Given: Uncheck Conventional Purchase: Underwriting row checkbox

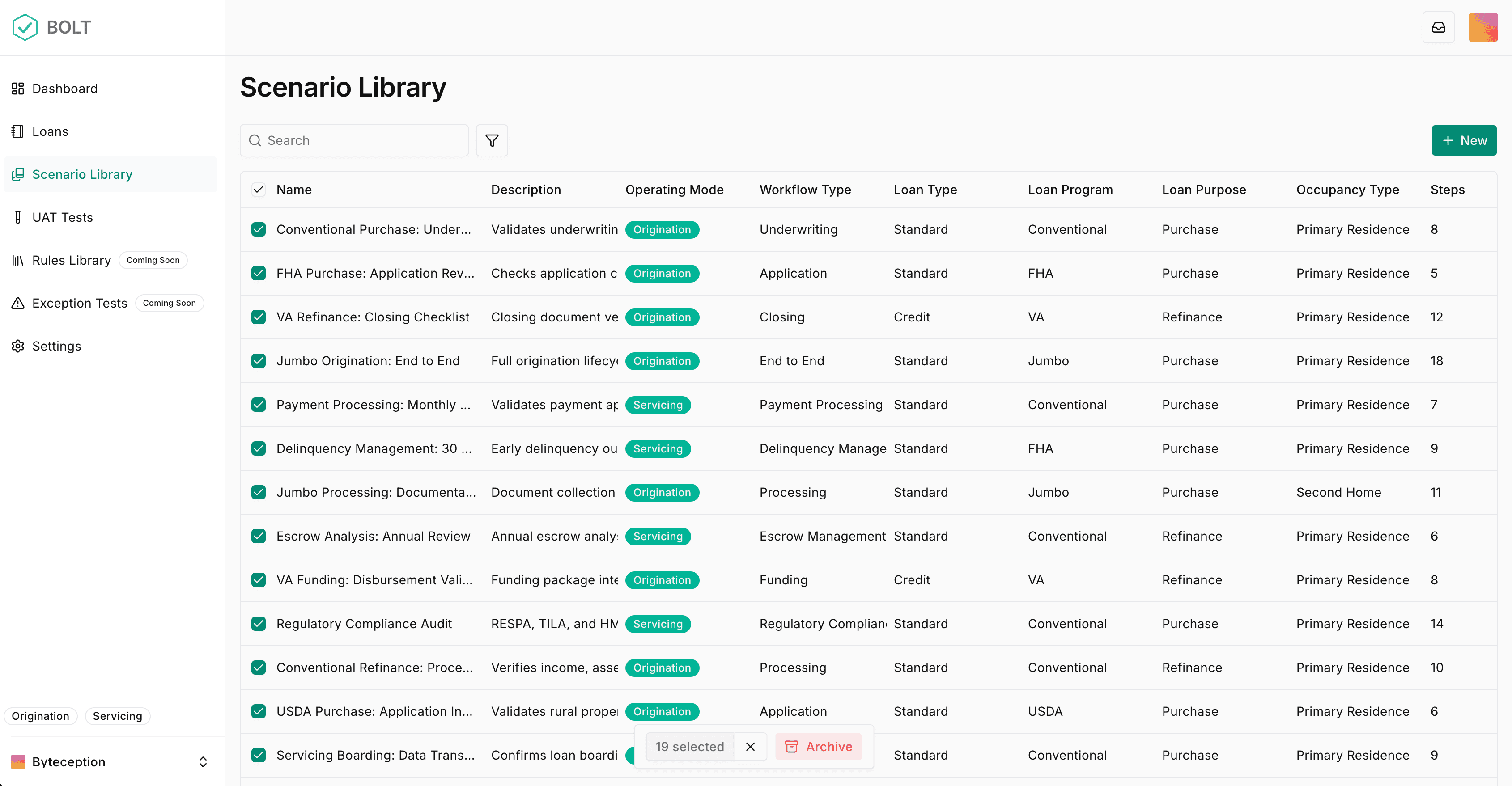Looking at the screenshot, I should (258, 229).
